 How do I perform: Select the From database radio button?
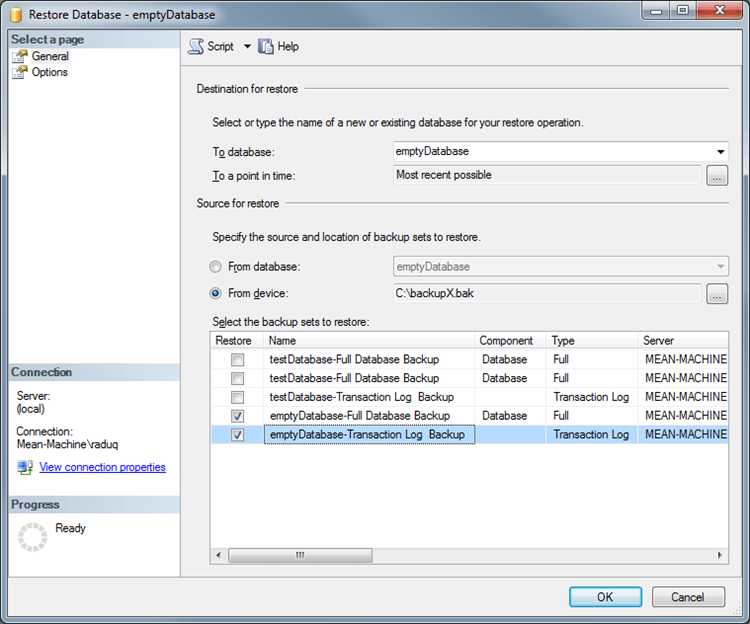[215, 266]
